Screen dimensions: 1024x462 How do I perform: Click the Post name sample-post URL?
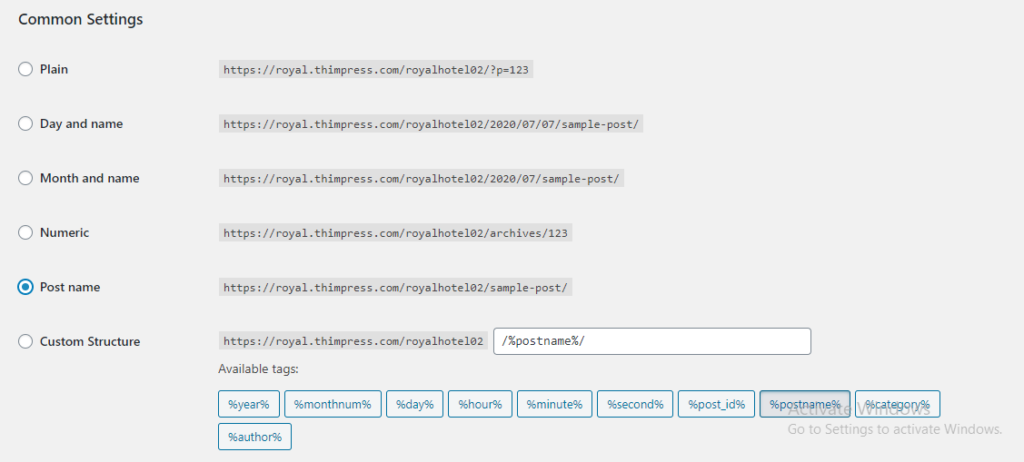396,288
